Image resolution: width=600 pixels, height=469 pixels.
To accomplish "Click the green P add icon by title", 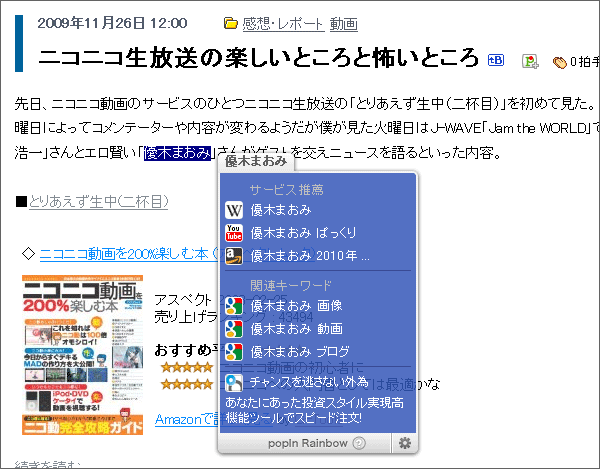I will [530, 61].
